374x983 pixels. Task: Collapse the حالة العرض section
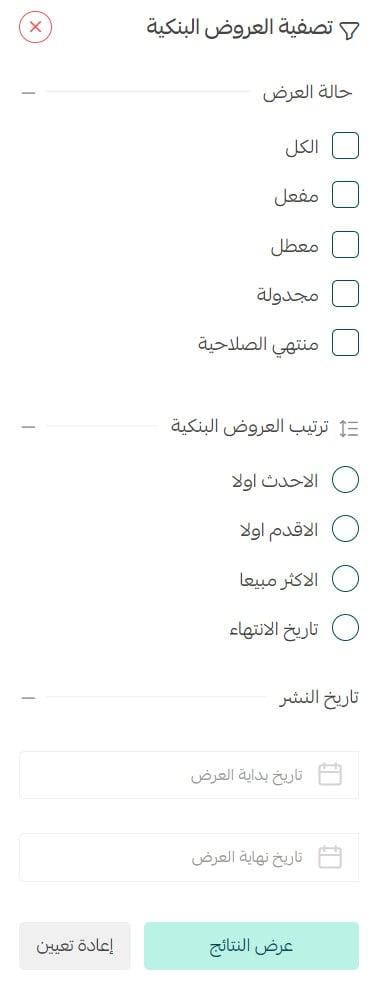pos(28,93)
